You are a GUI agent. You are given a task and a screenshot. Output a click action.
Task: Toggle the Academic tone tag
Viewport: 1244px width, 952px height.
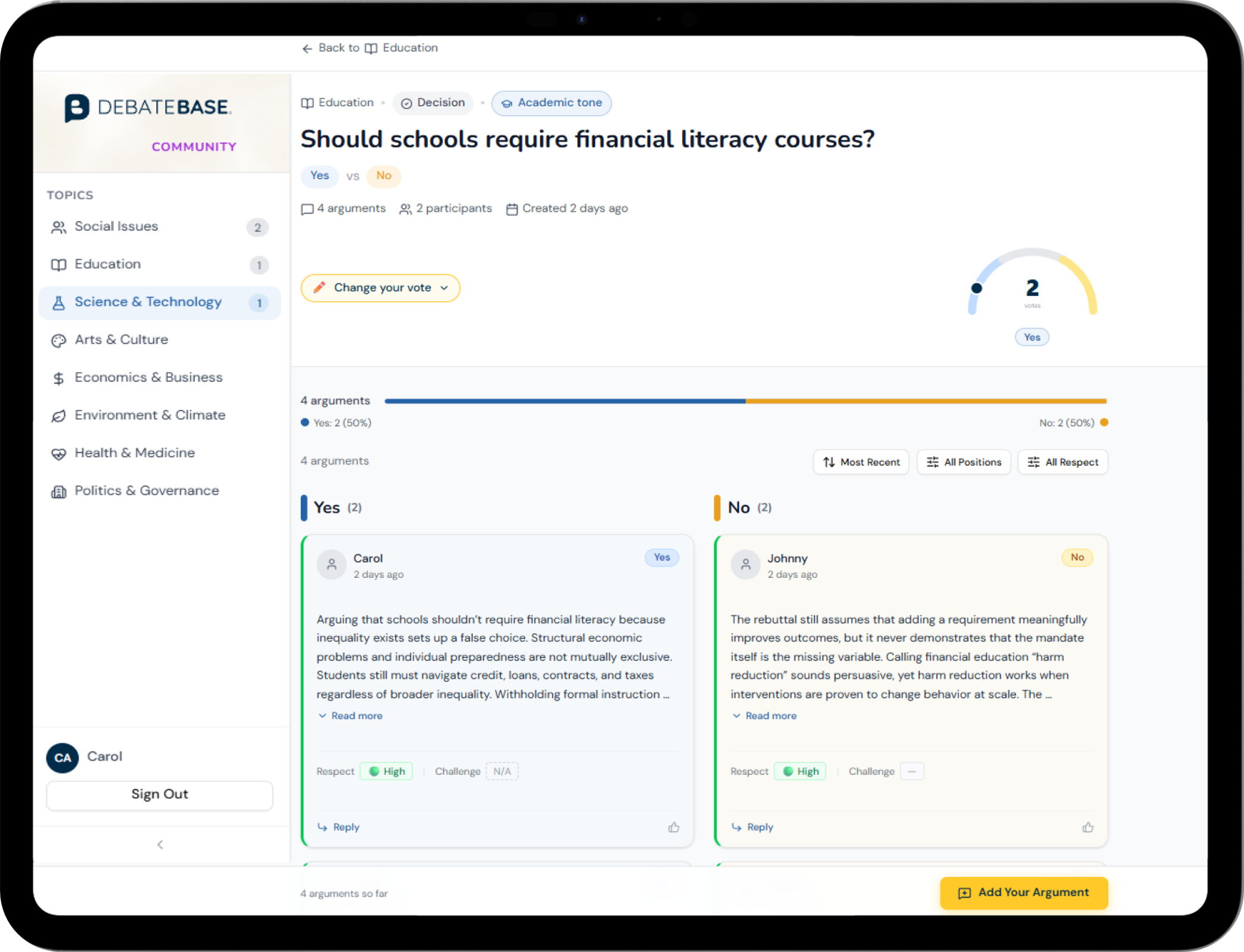coord(551,103)
